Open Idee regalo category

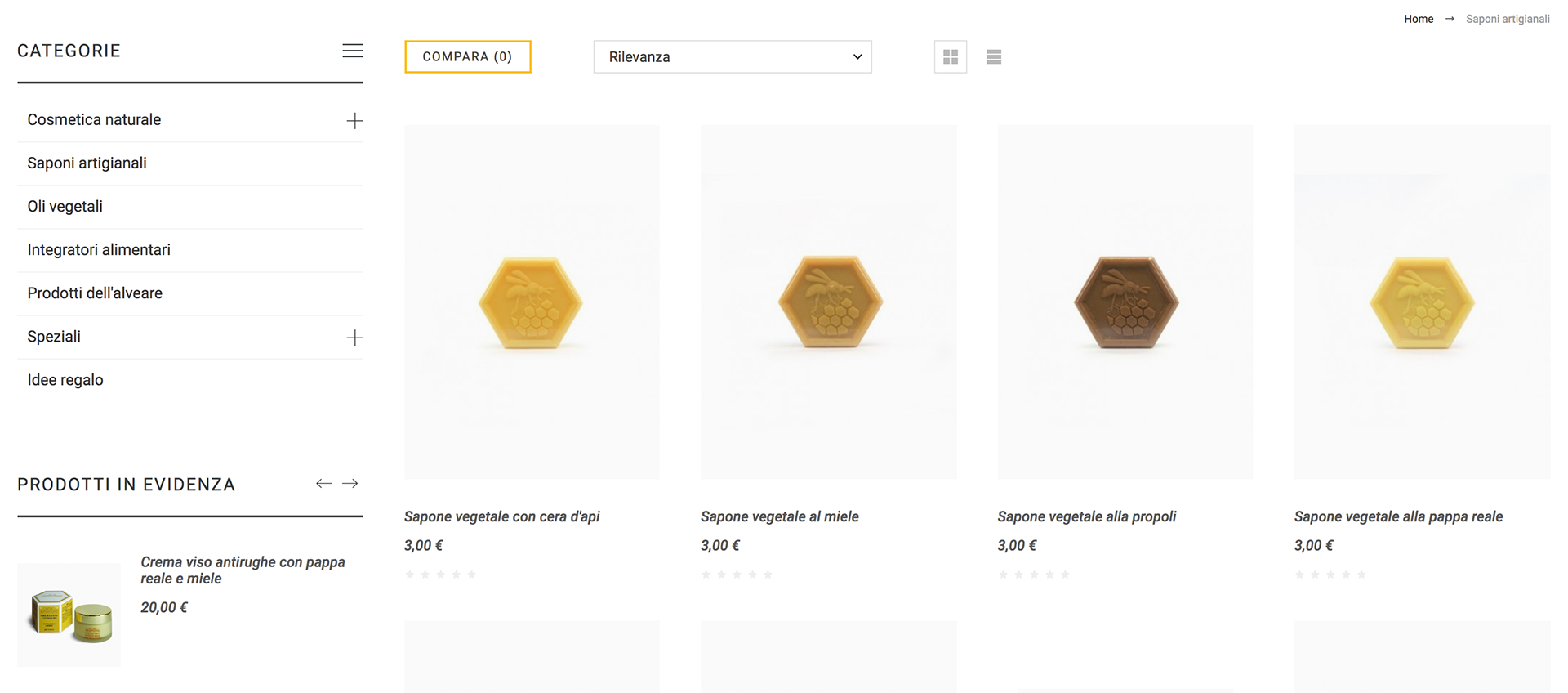pos(65,380)
